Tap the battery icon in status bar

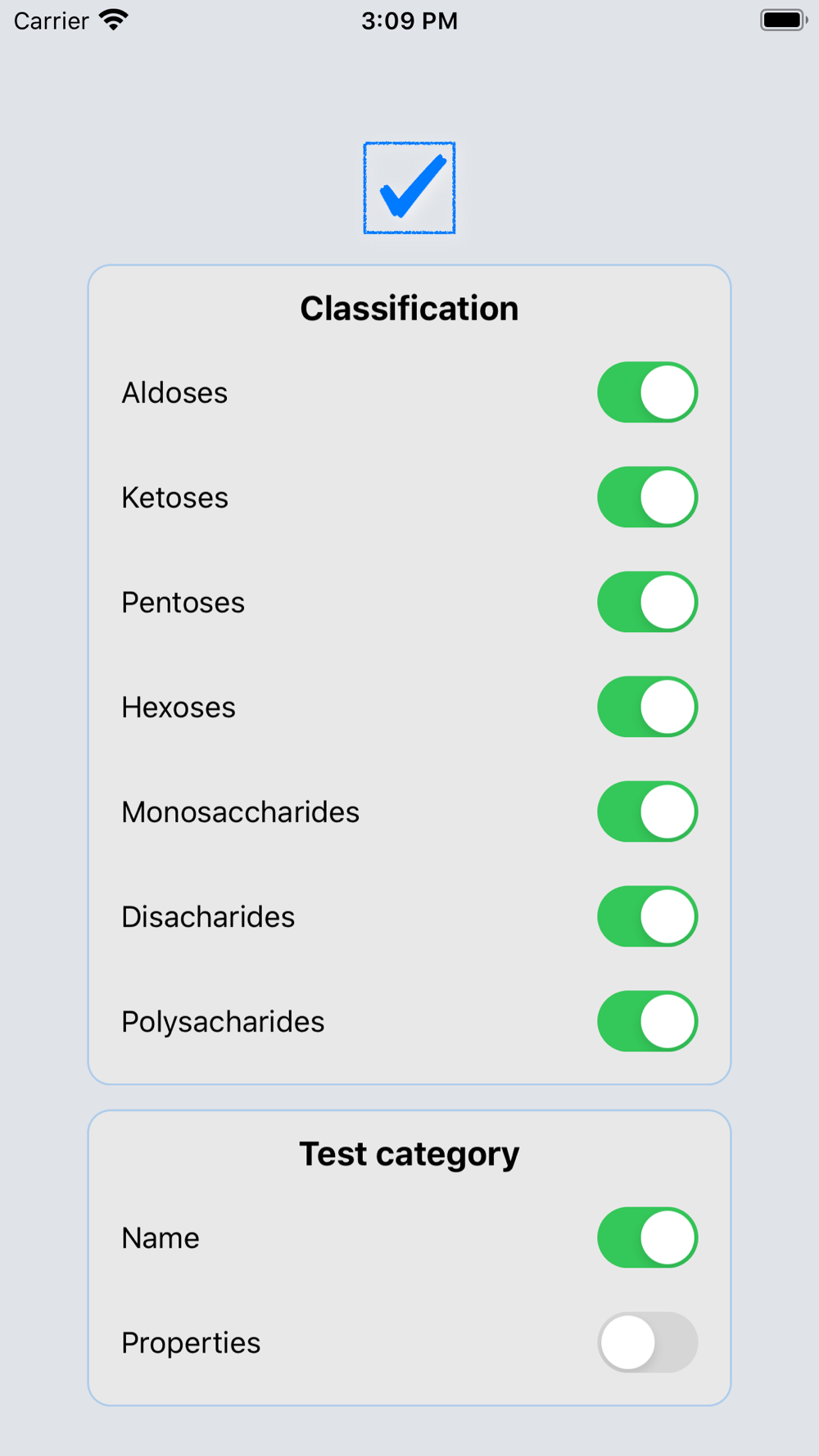click(783, 20)
